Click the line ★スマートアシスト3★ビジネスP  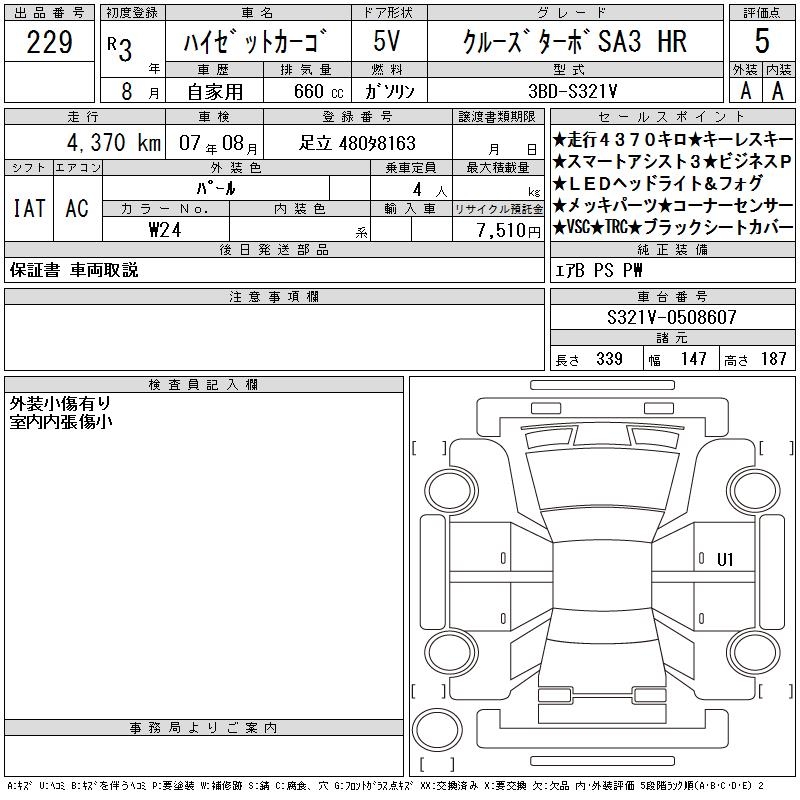click(672, 161)
